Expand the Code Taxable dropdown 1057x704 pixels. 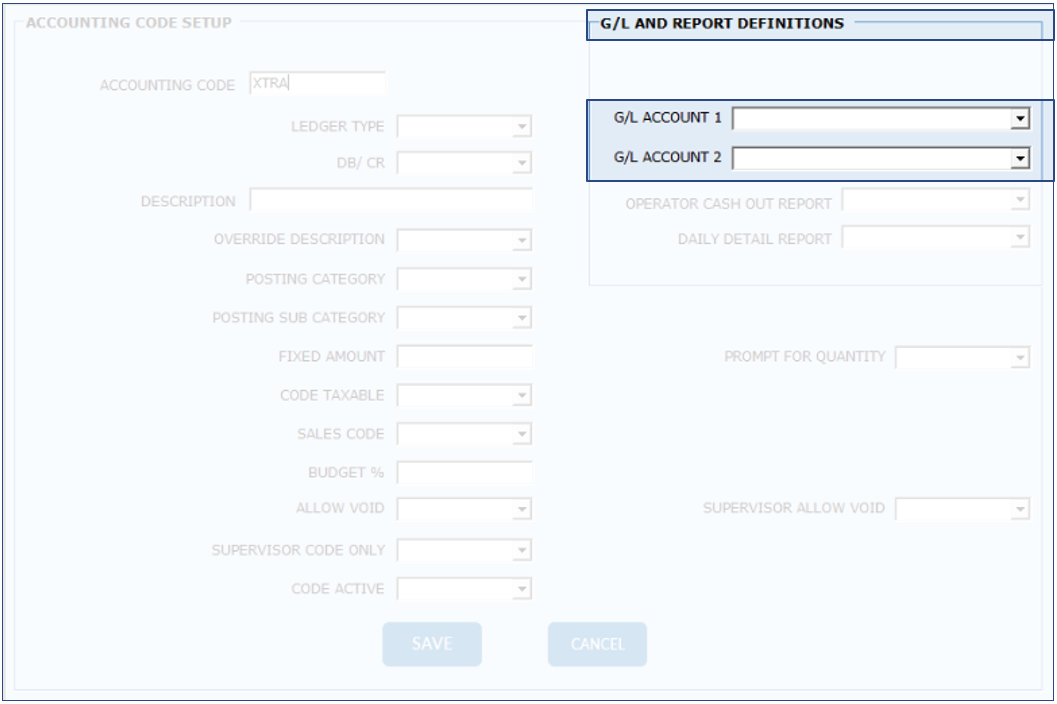click(521, 396)
